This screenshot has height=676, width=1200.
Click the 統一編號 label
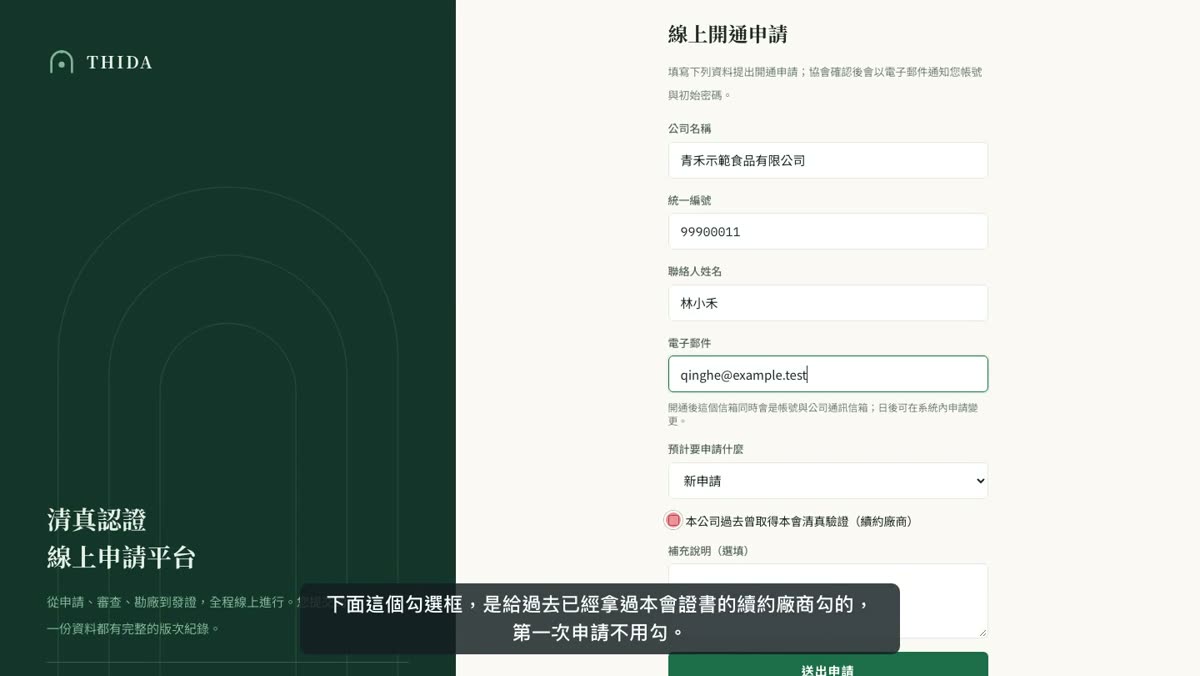(690, 200)
